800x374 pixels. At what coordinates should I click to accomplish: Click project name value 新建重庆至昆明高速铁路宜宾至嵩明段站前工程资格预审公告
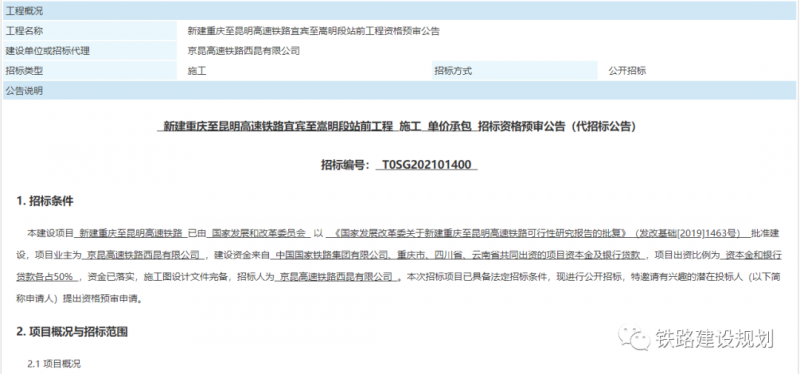[x=313, y=31]
